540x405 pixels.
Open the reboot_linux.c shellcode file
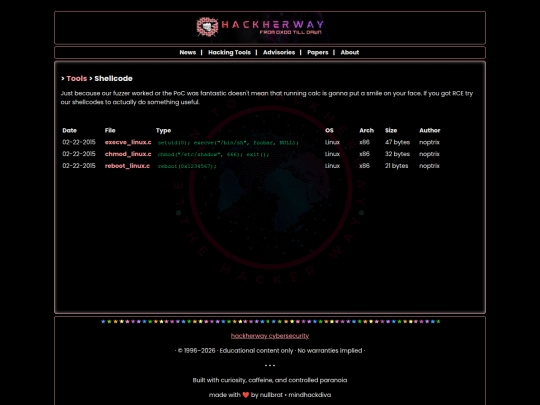127,166
